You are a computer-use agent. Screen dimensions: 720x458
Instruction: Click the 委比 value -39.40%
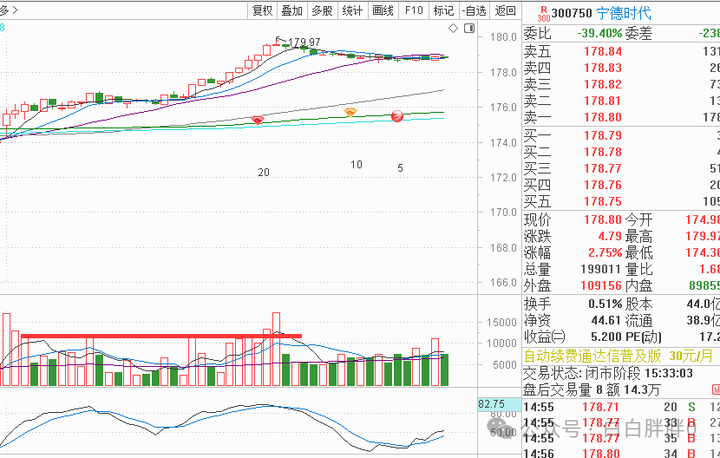point(599,34)
